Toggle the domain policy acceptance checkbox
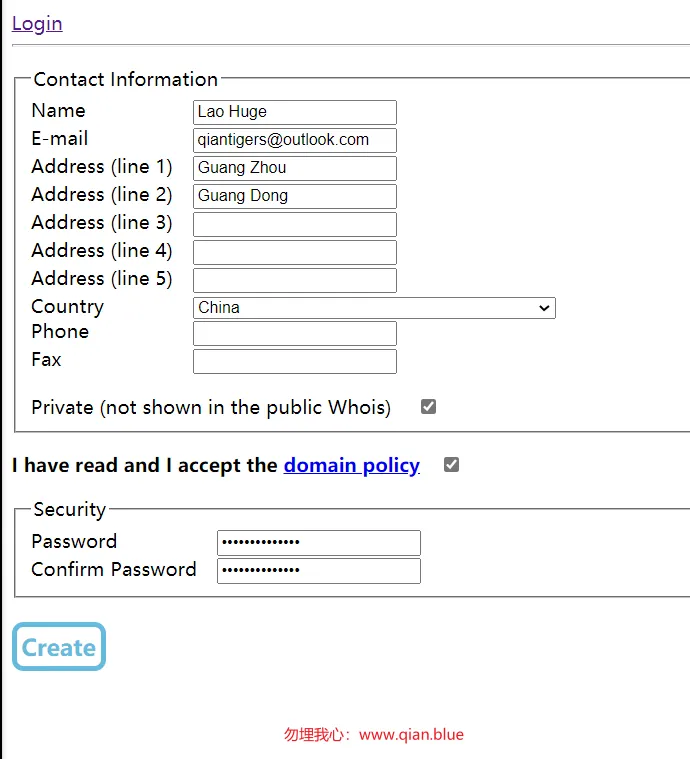The image size is (690, 759). (x=451, y=465)
